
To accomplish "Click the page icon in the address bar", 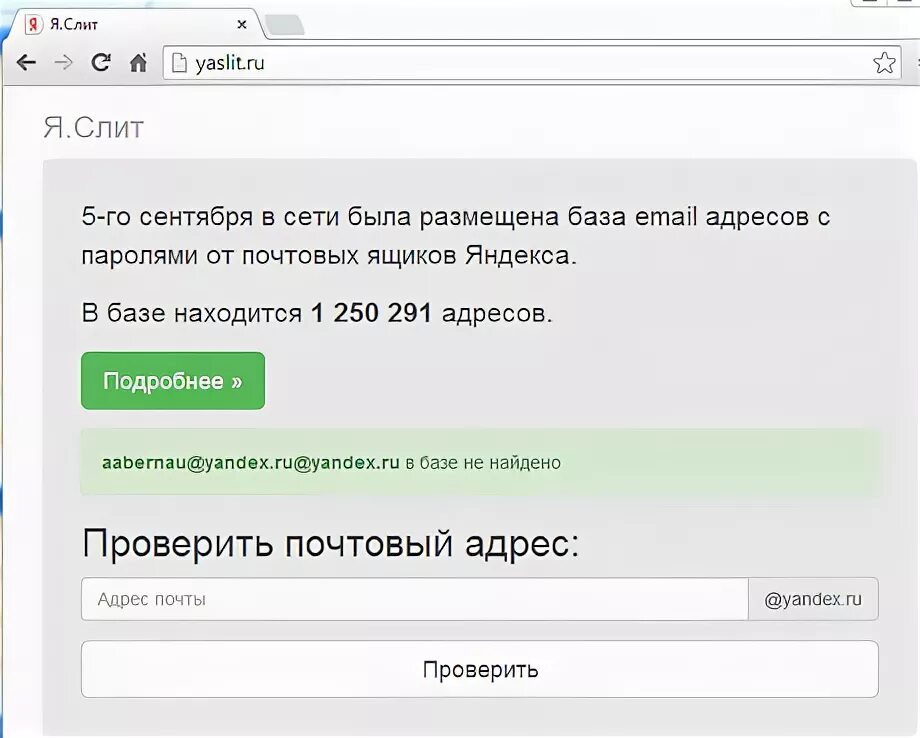I will (179, 63).
